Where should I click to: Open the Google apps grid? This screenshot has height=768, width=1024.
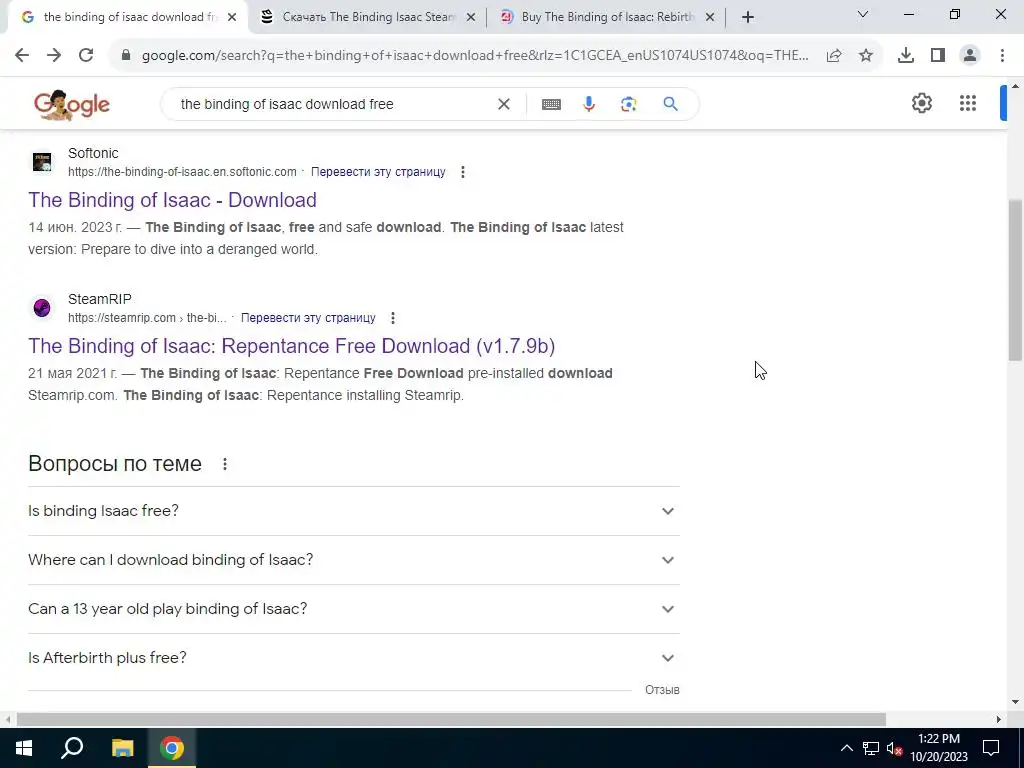(967, 103)
